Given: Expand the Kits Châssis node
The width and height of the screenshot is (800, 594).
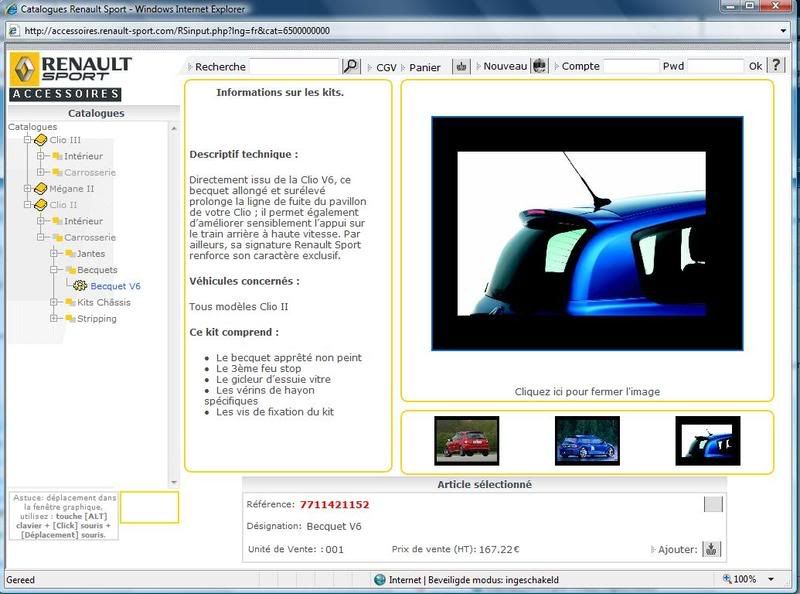Looking at the screenshot, I should (x=53, y=302).
